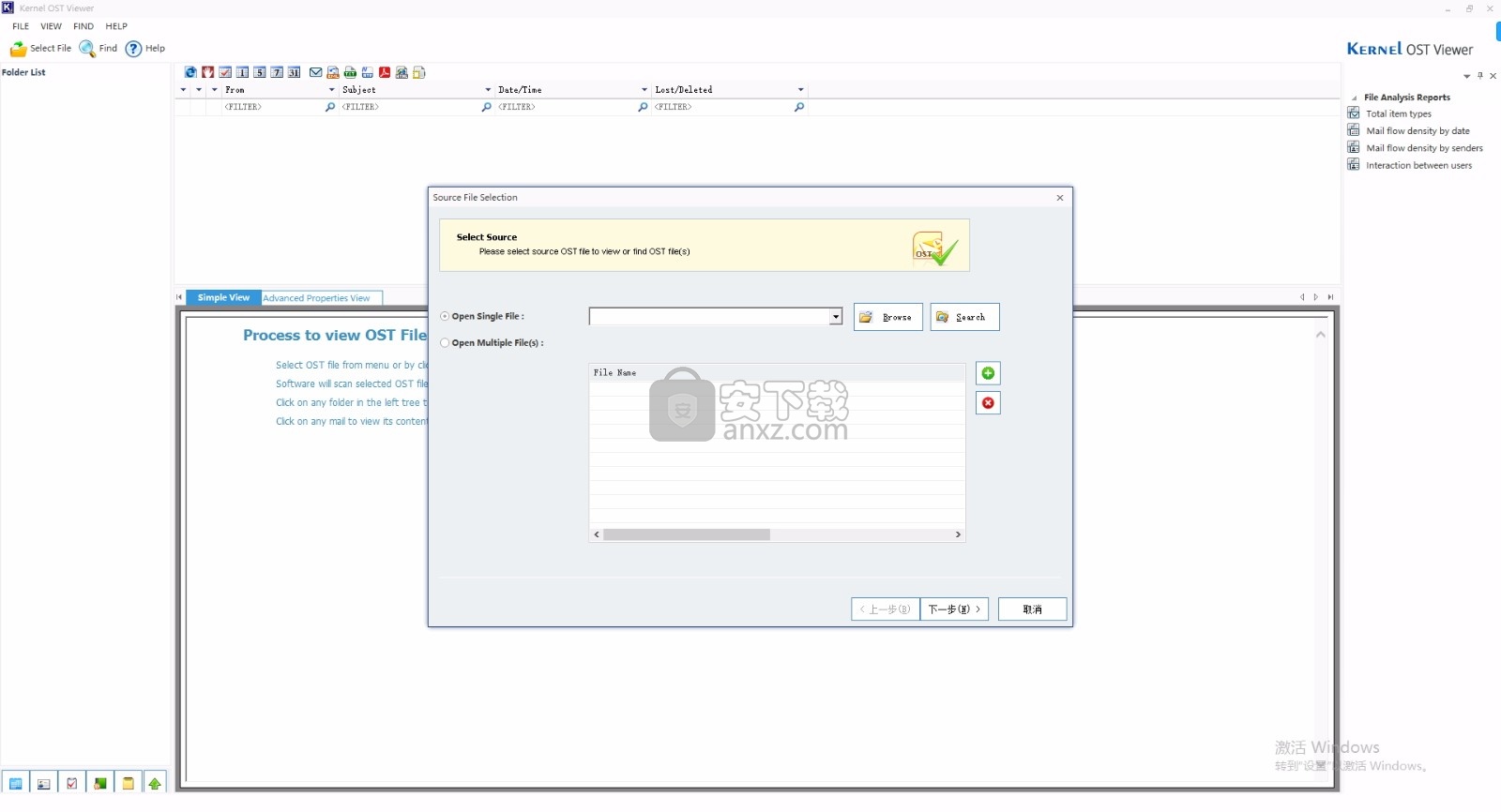1501x812 pixels.
Task: Click magnifier beside From filter
Action: click(330, 107)
